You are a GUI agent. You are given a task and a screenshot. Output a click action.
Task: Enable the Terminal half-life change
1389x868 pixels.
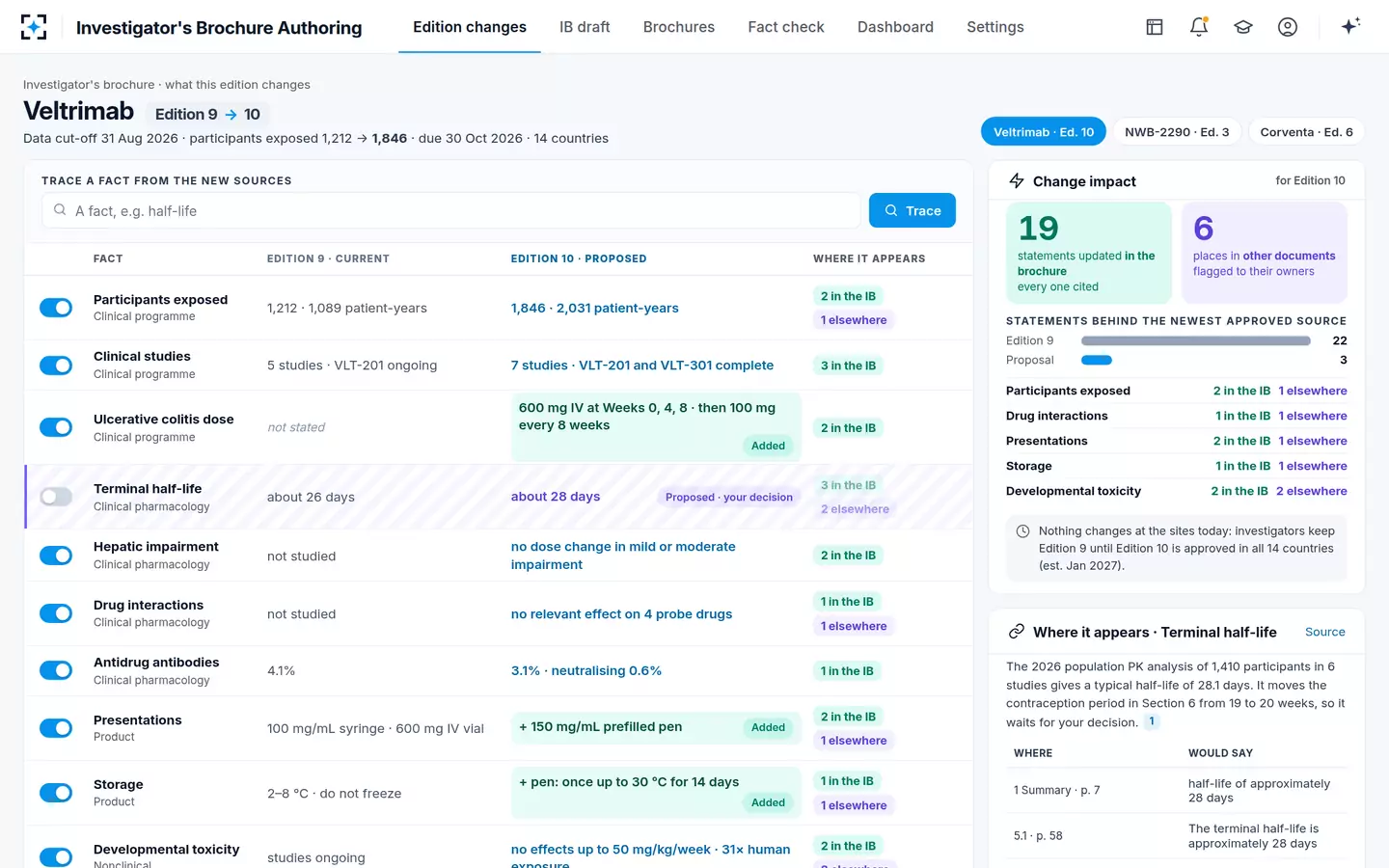56,497
